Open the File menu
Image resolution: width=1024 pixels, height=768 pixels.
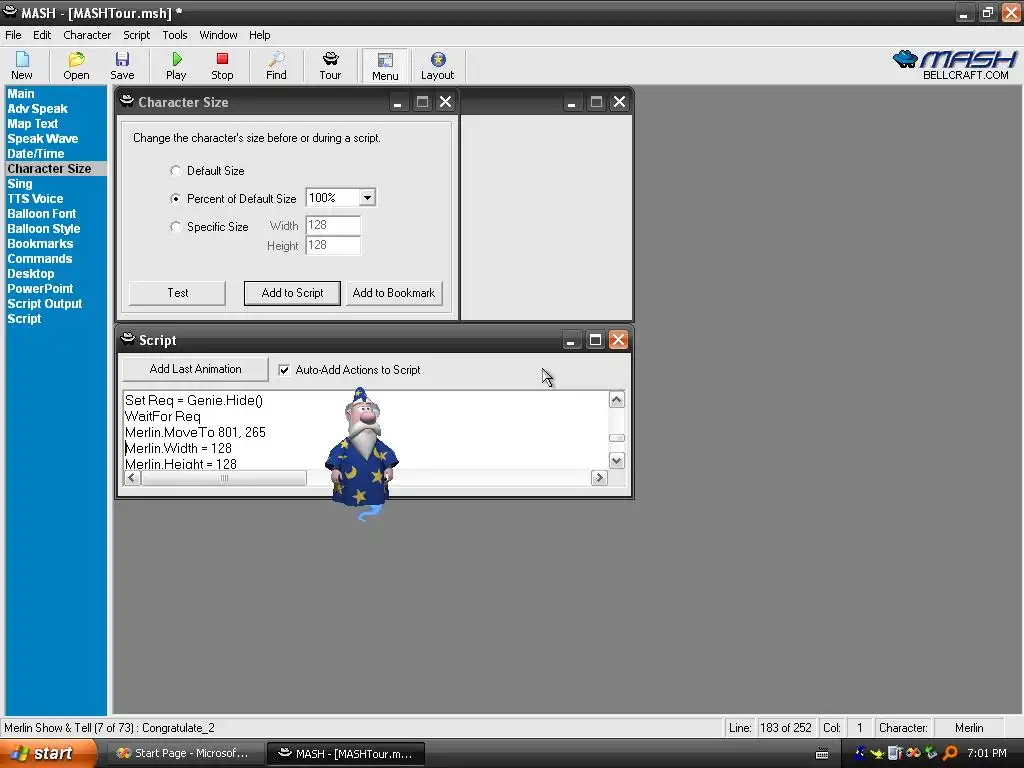[13, 35]
